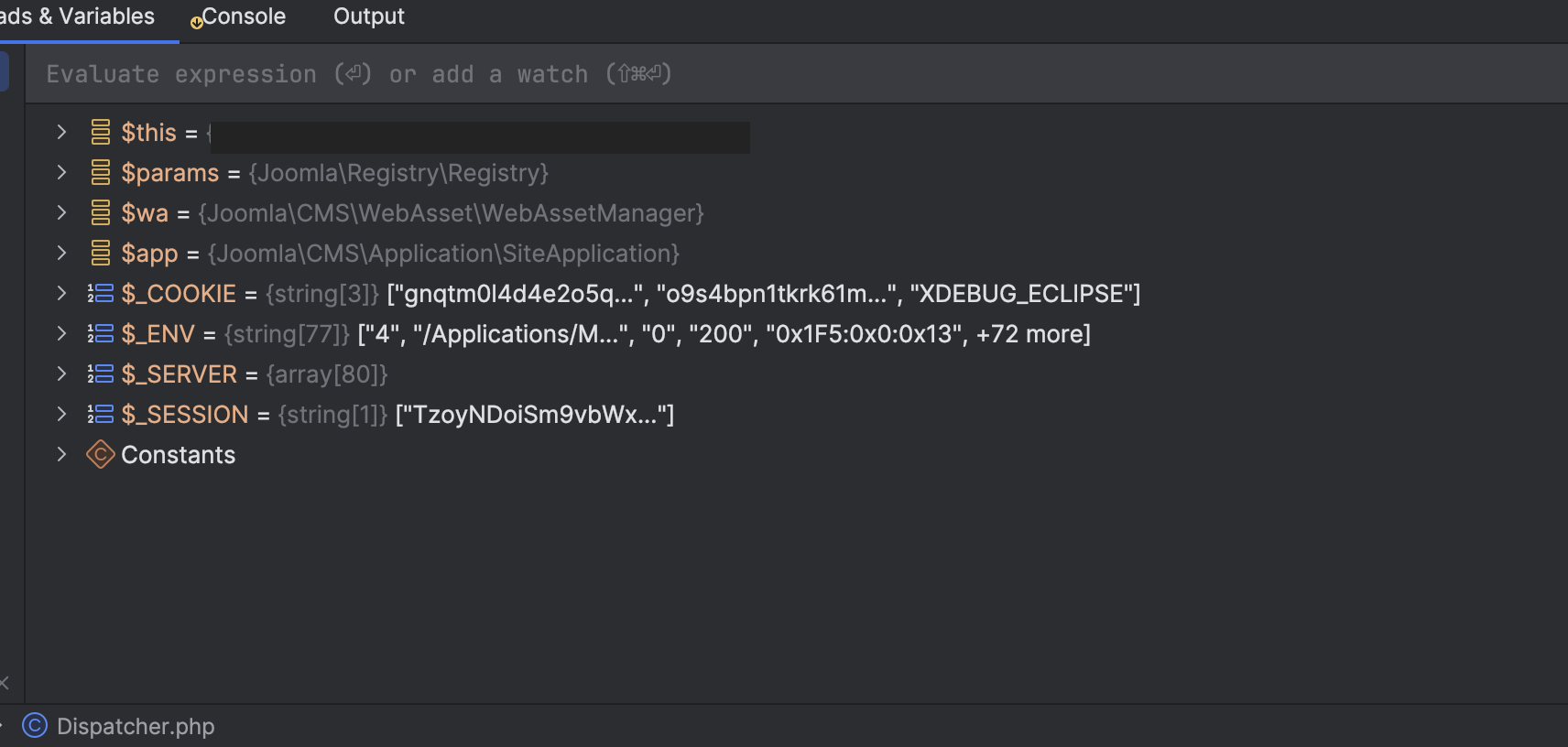The image size is (1568, 747).
Task: Expand the $_SESSION array node
Action: click(61, 414)
